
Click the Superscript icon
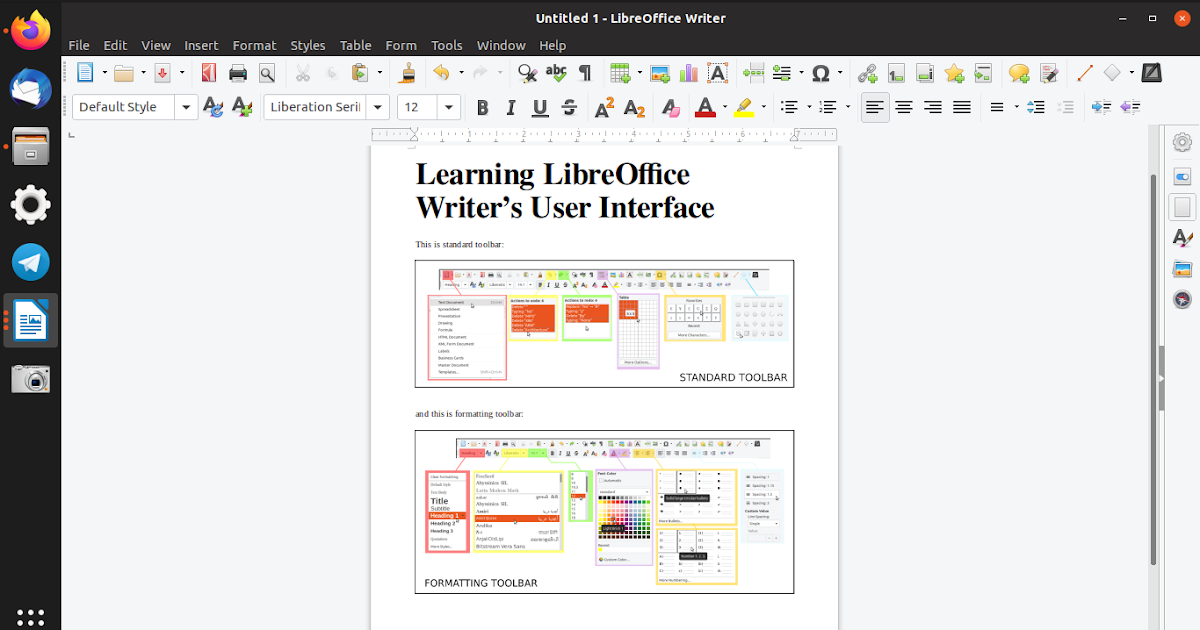point(605,107)
